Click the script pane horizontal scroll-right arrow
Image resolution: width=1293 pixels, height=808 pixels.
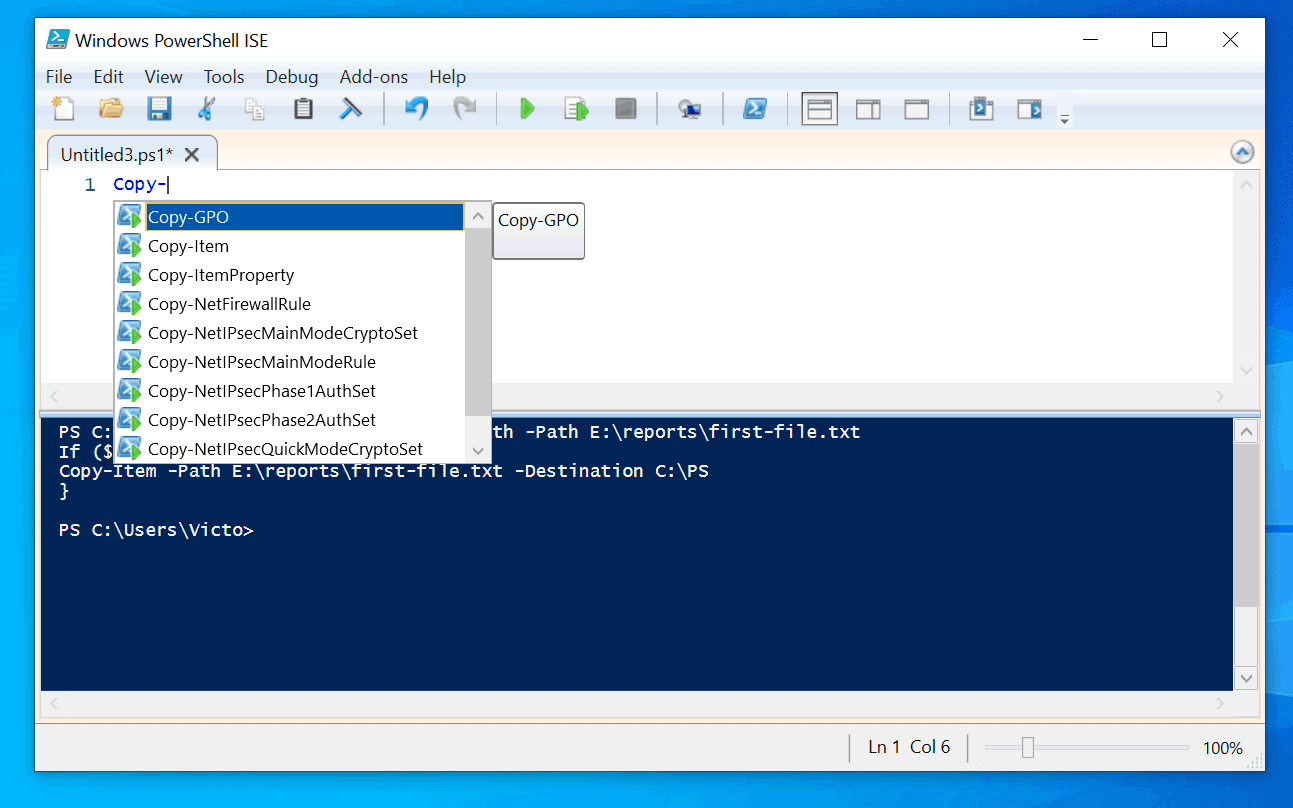coord(1220,396)
